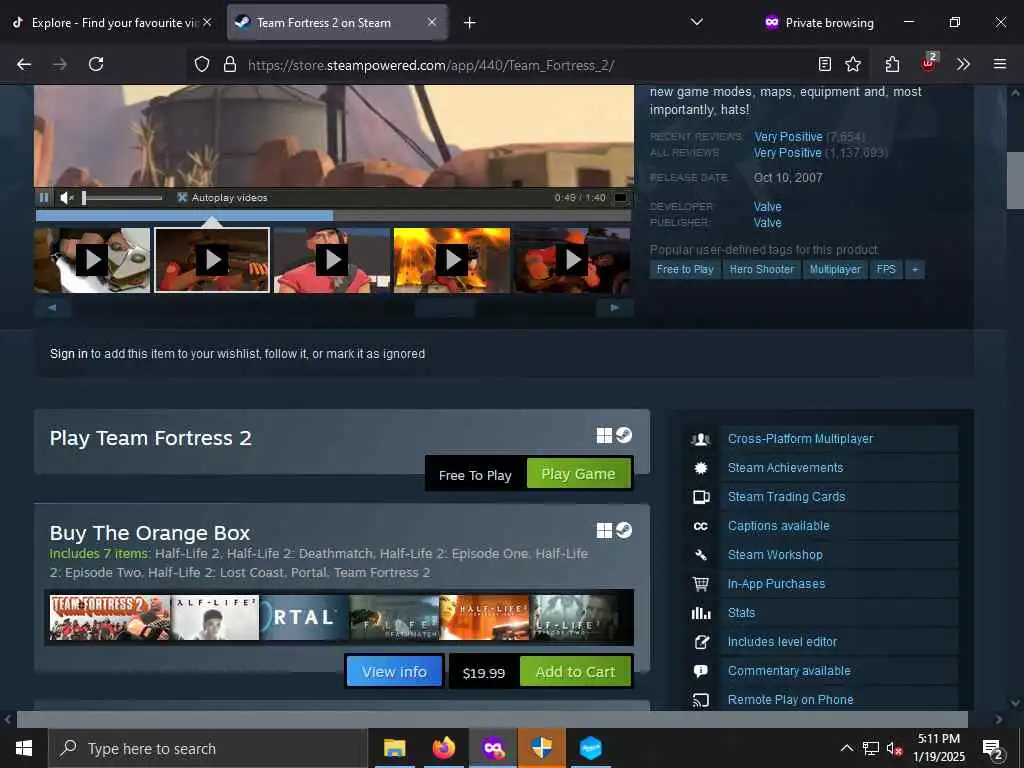
Task: Click the site security padlock icon
Action: [x=229, y=64]
